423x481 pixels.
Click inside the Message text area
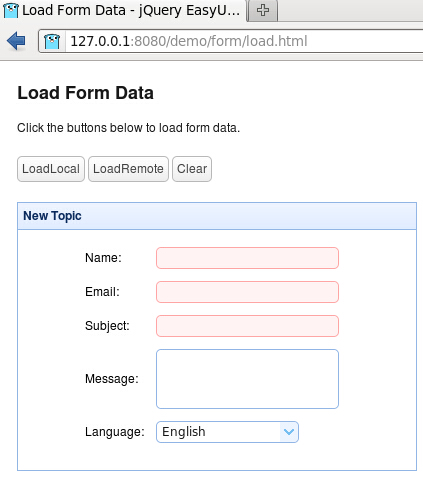(247, 379)
